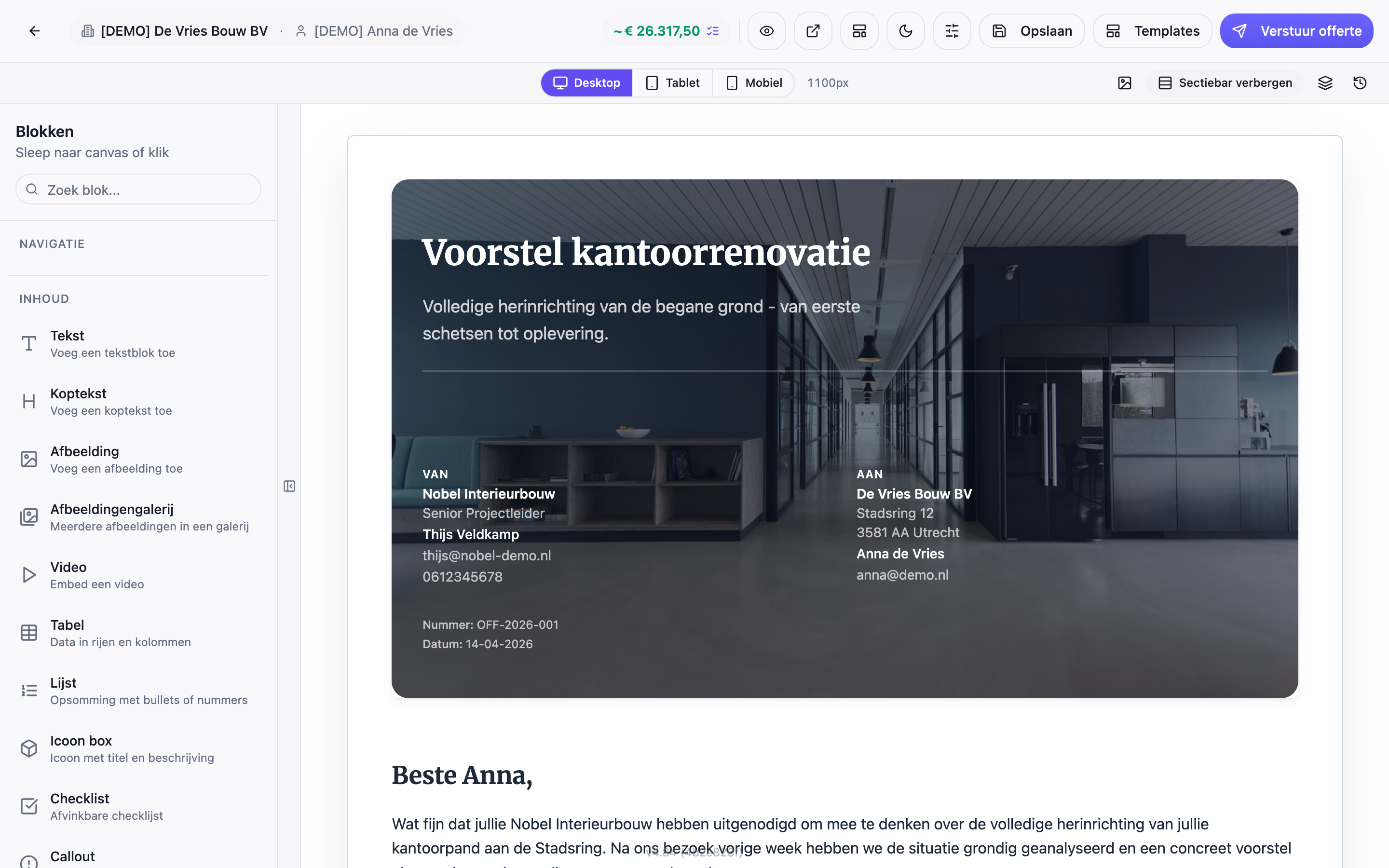Viewport: 1389px width, 868px height.
Task: Collapse the Blokken sidebar panel
Action: [x=289, y=486]
